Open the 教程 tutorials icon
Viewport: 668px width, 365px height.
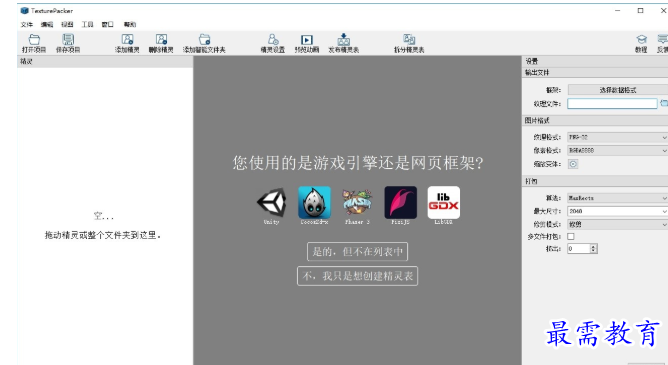coord(641,43)
